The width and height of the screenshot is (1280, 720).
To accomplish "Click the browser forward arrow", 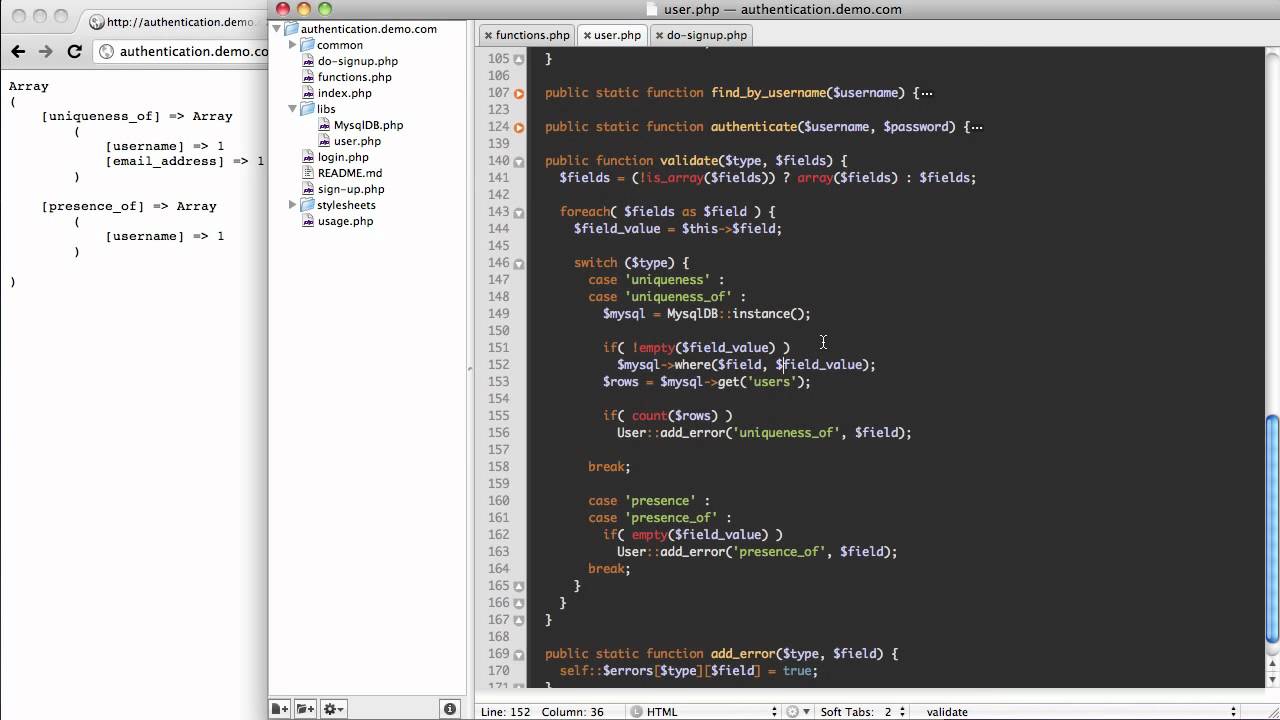I will click(45, 51).
